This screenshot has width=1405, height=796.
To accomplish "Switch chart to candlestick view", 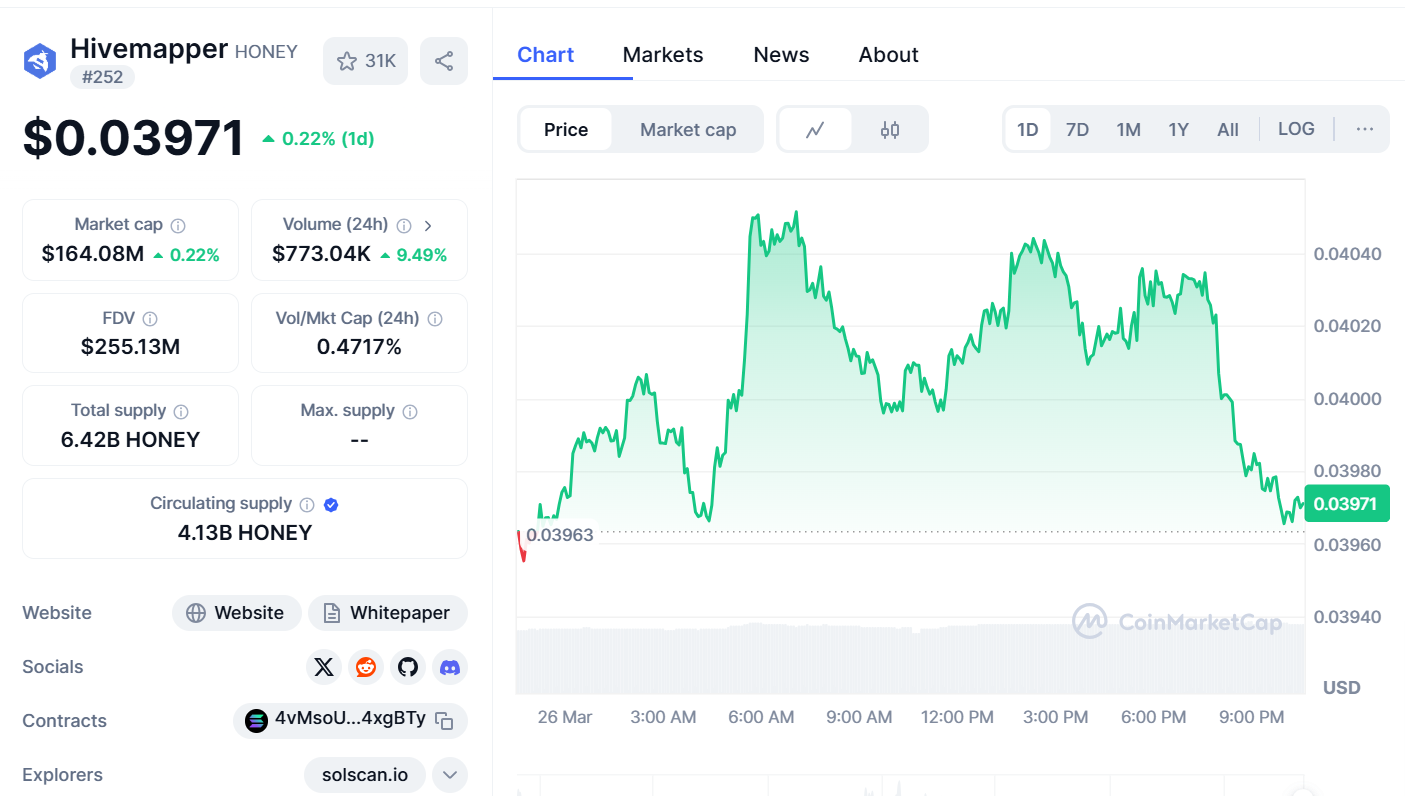I will pos(889,129).
